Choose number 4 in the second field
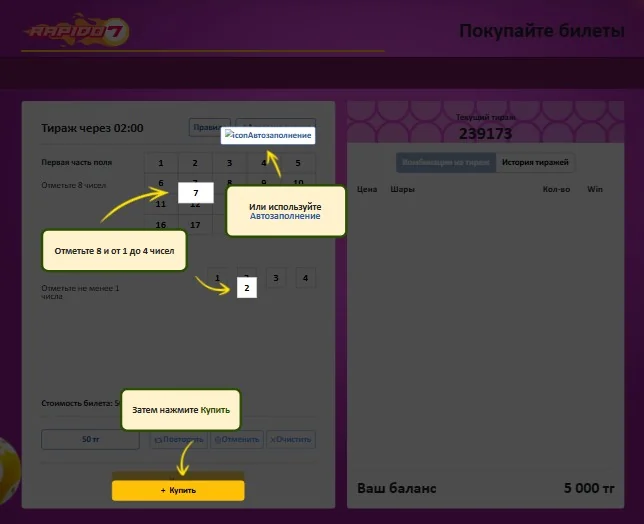This screenshot has width=644, height=524. coord(306,278)
